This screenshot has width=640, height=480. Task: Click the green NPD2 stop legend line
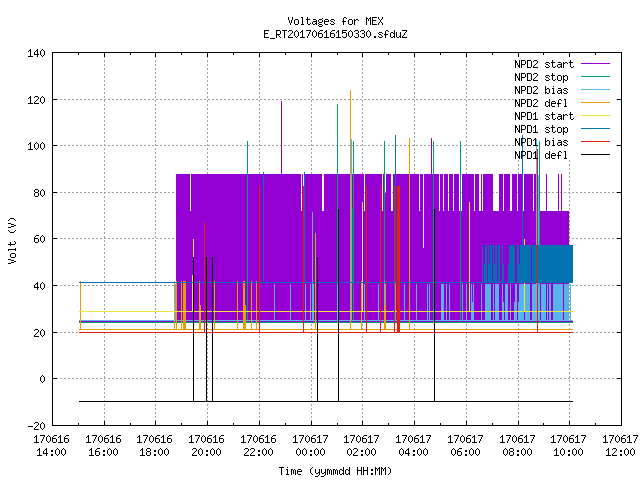[x=596, y=77]
